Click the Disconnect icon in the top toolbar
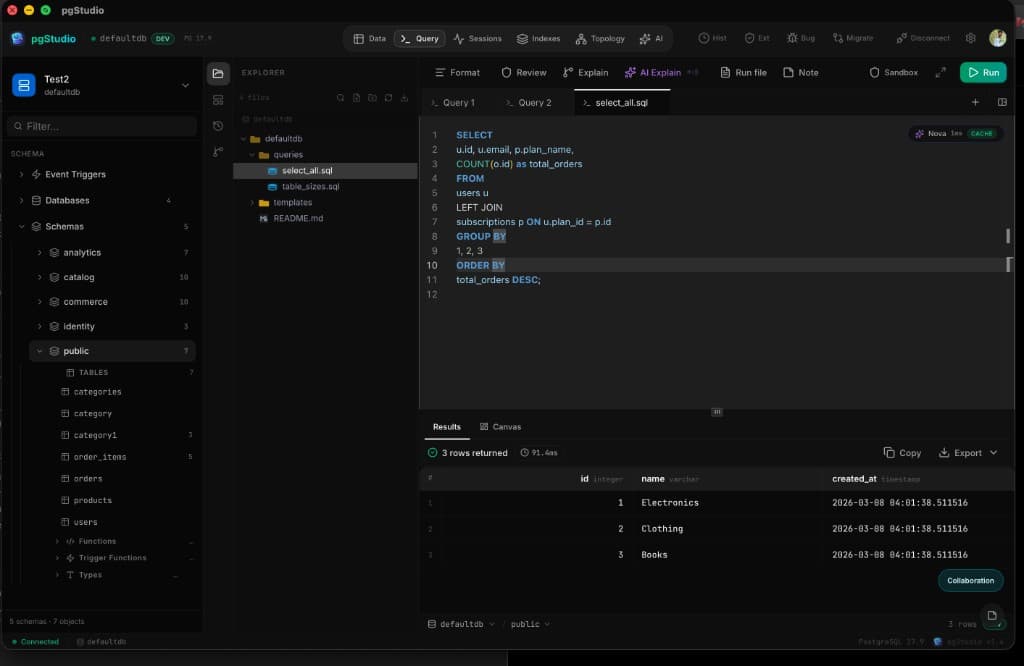 [917, 38]
